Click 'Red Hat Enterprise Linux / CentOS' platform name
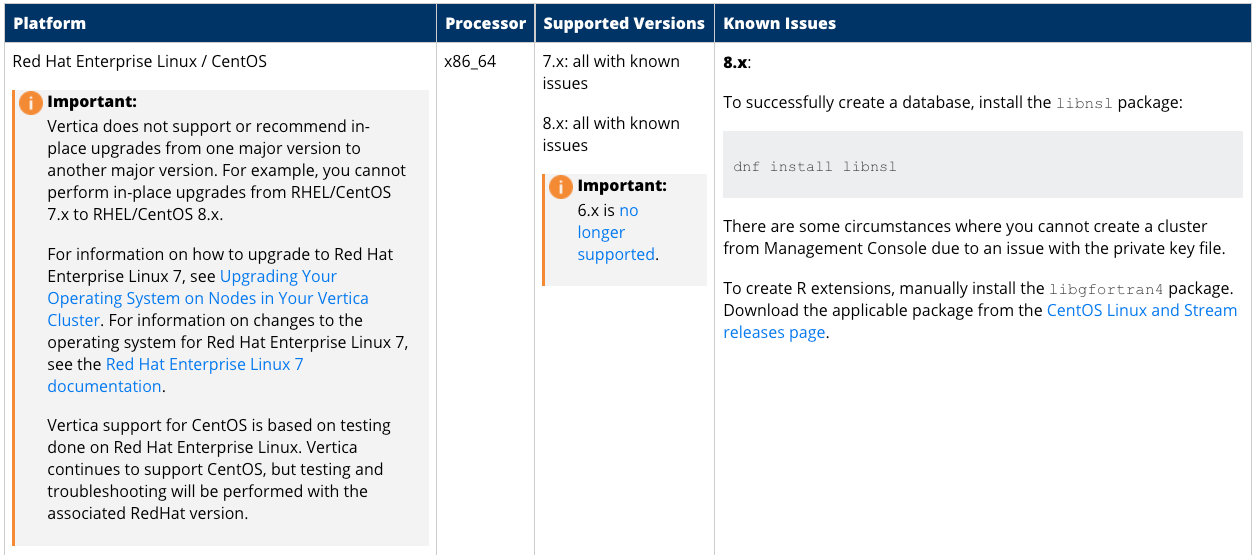This screenshot has height=555, width=1253. [x=139, y=61]
